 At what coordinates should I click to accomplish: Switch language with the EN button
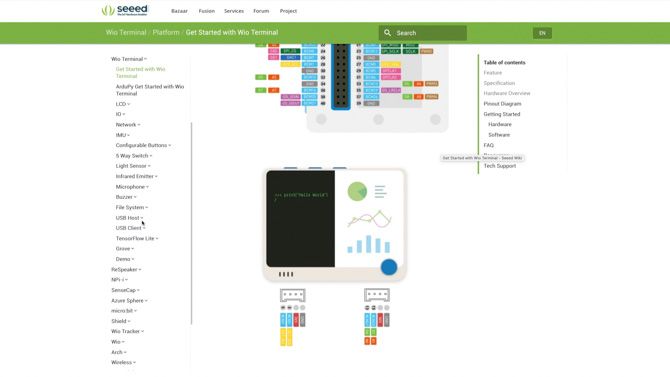(x=542, y=33)
